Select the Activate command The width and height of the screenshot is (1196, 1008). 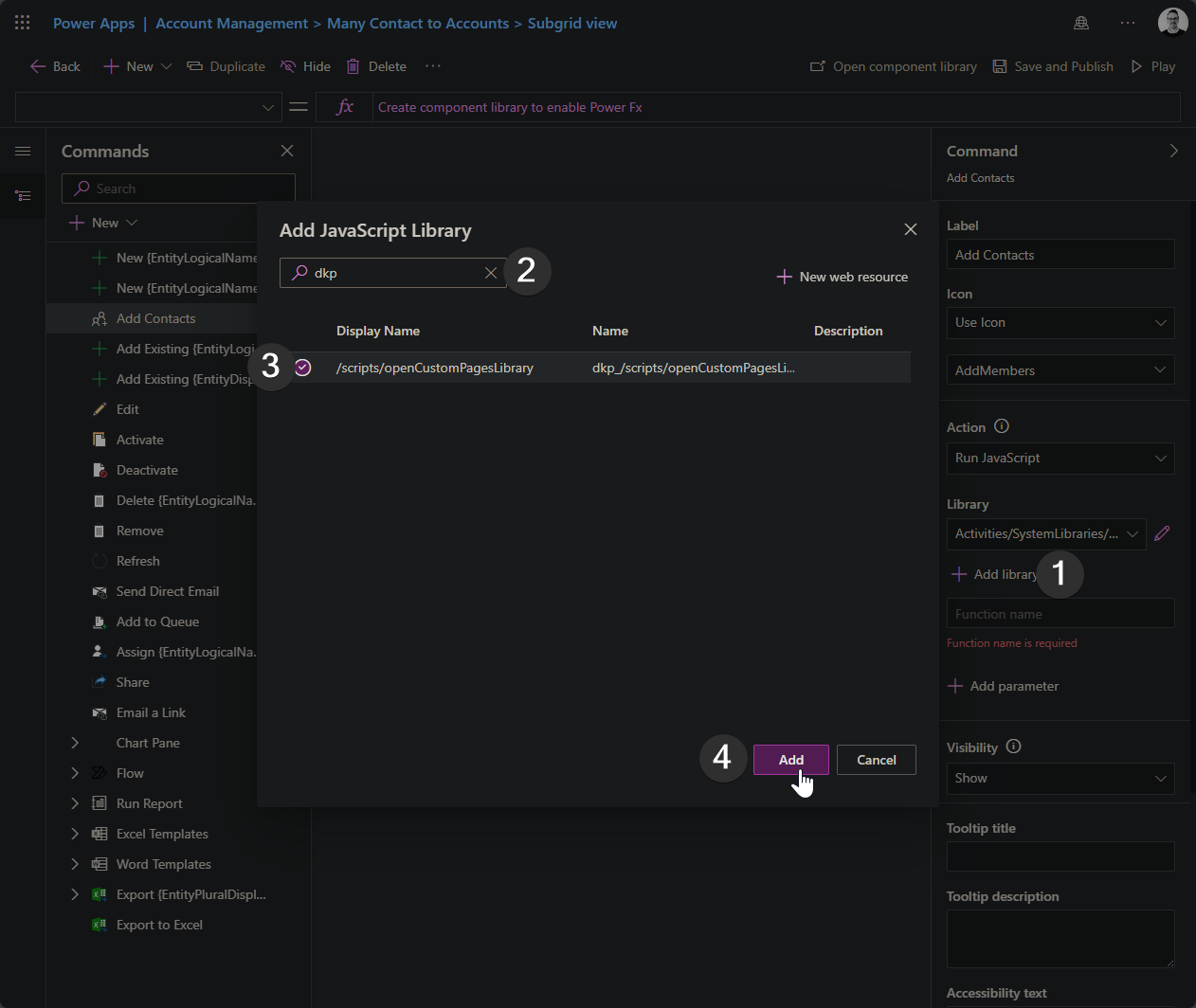click(139, 440)
